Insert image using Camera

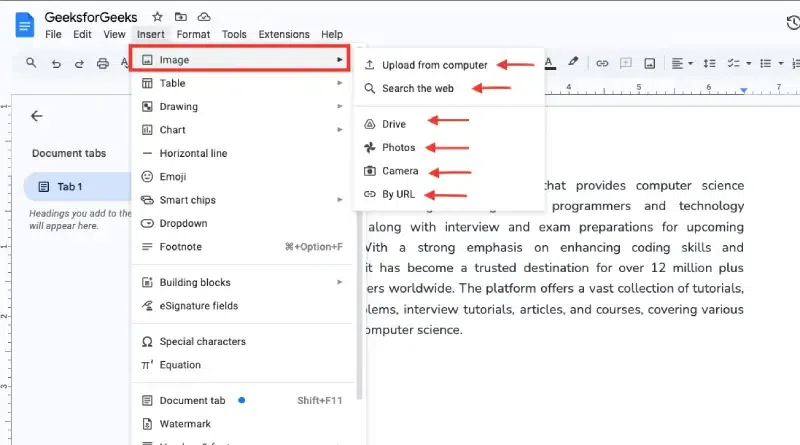tap(449, 171)
